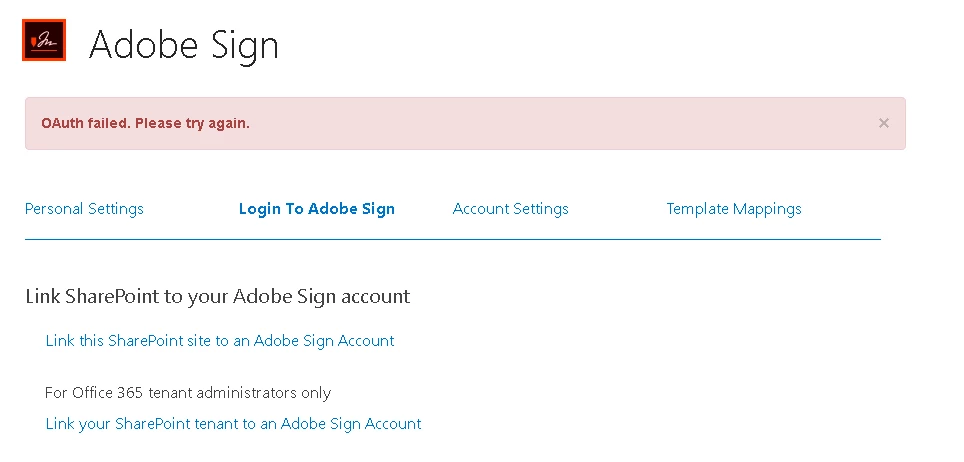Viewport: 964px width, 462px height.
Task: Click the word Sign in the page title
Action: coord(242,46)
